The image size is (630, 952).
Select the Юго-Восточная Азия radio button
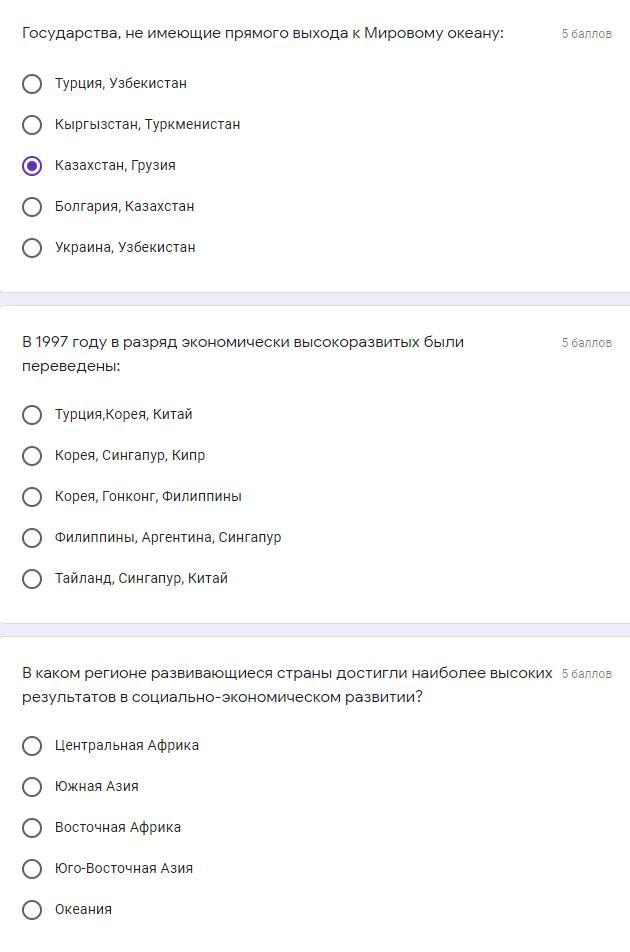(x=32, y=869)
